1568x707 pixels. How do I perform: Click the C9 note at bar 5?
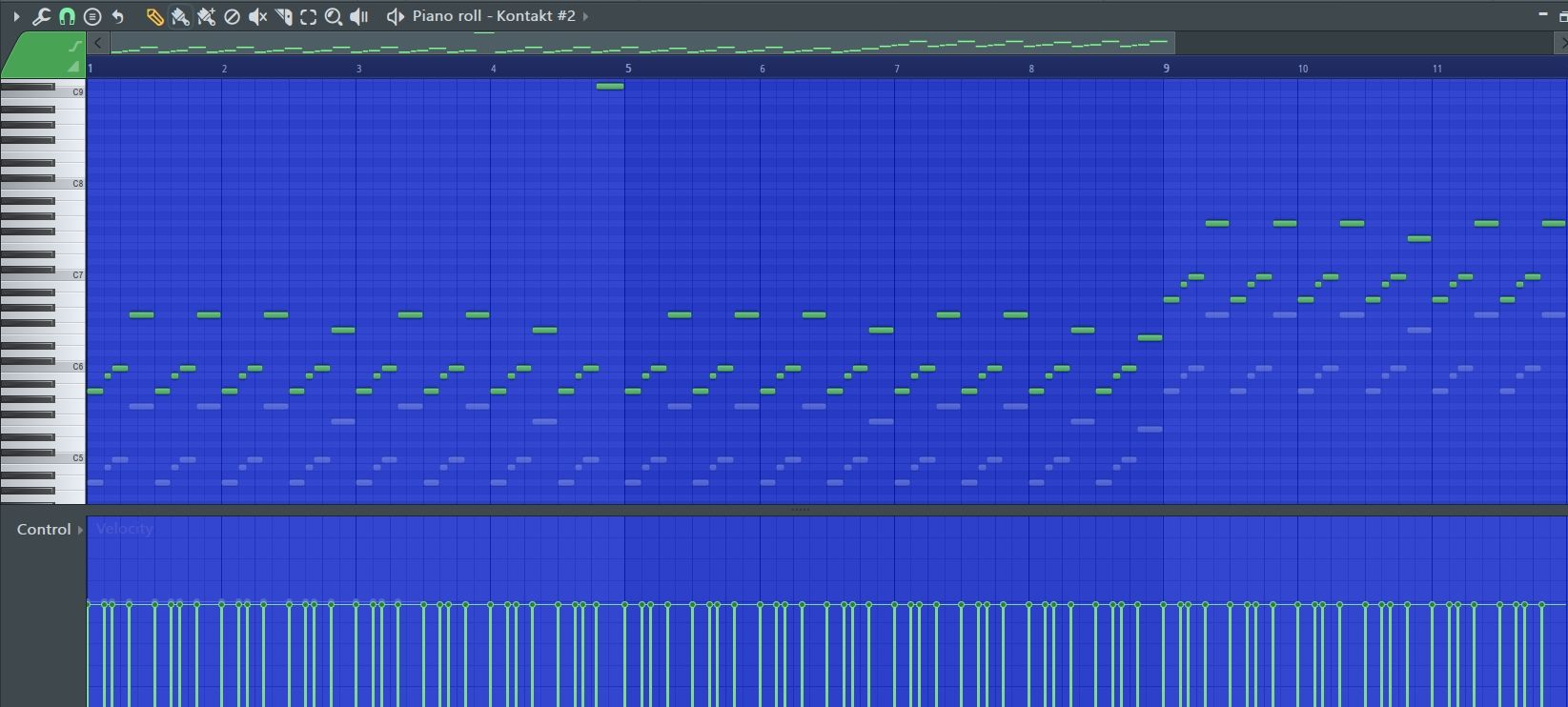point(610,87)
